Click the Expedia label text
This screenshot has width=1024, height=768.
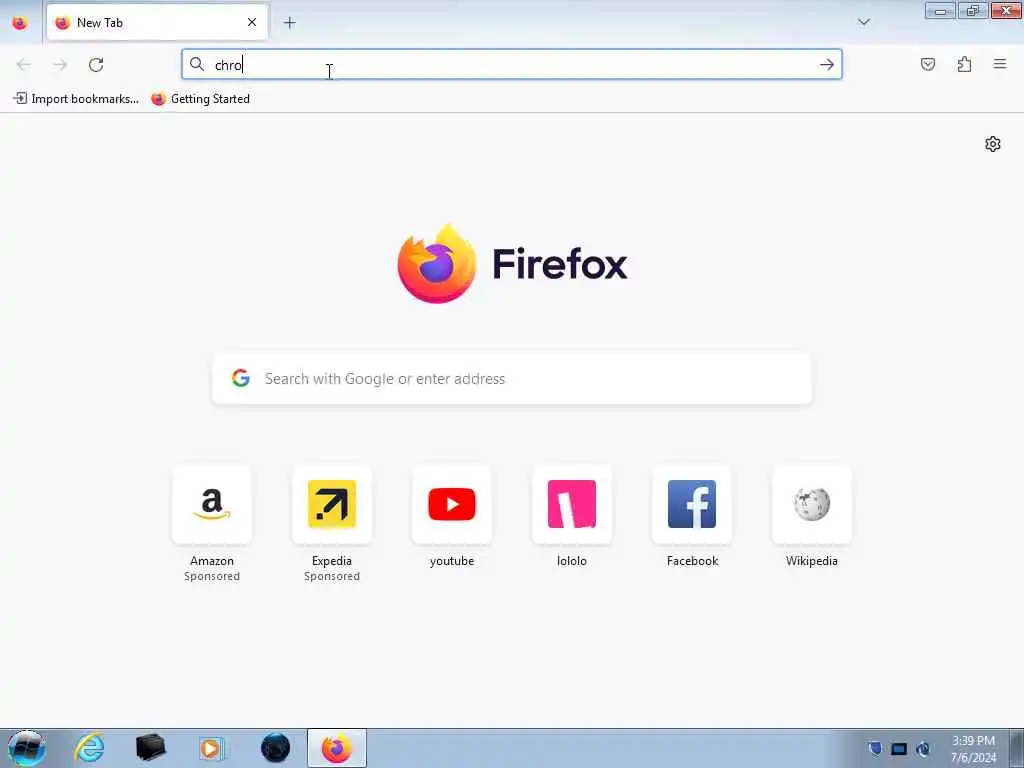[332, 561]
